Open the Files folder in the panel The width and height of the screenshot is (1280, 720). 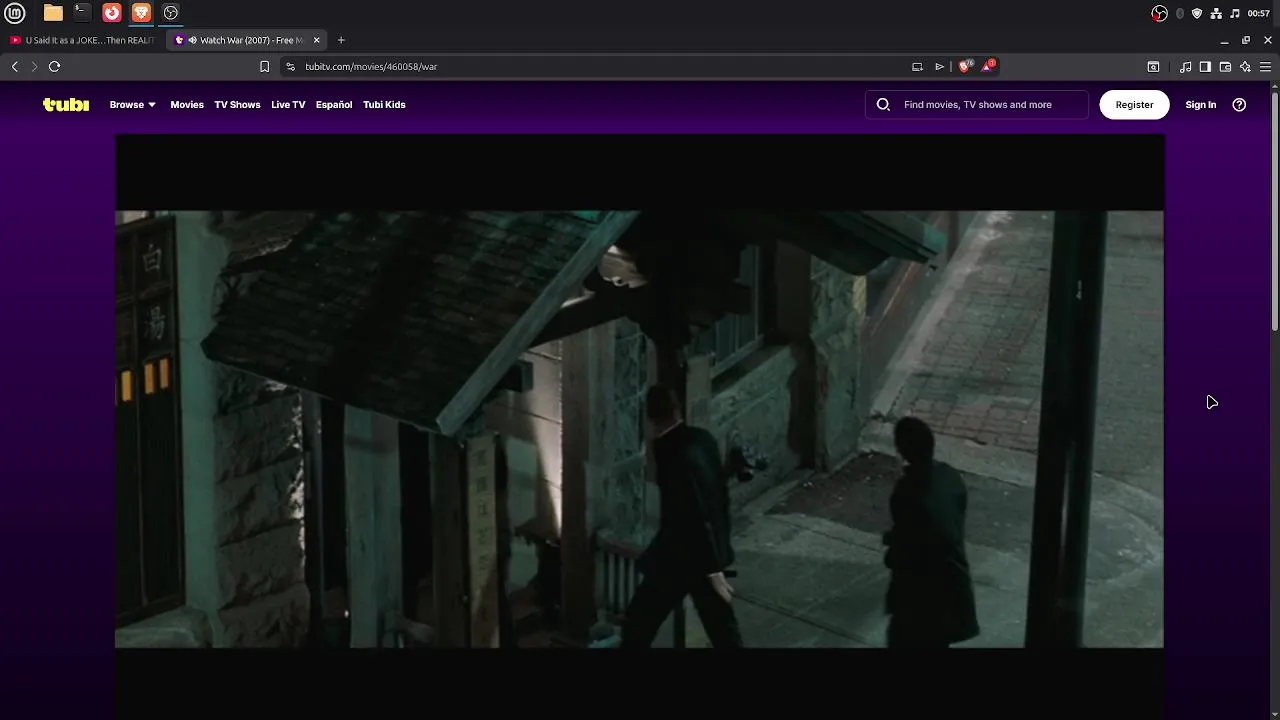[x=53, y=13]
